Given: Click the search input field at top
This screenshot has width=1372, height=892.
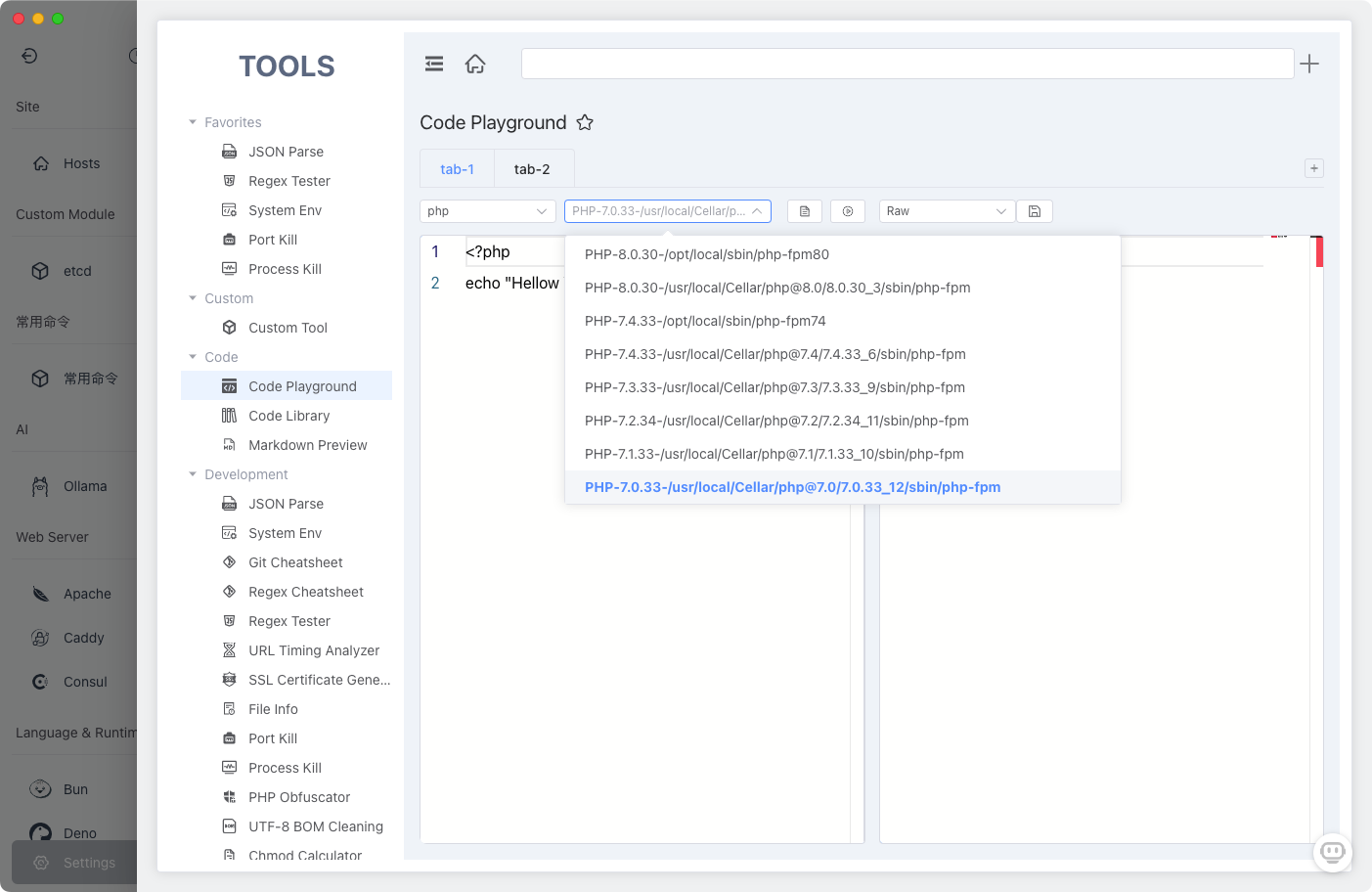Looking at the screenshot, I should [x=907, y=64].
